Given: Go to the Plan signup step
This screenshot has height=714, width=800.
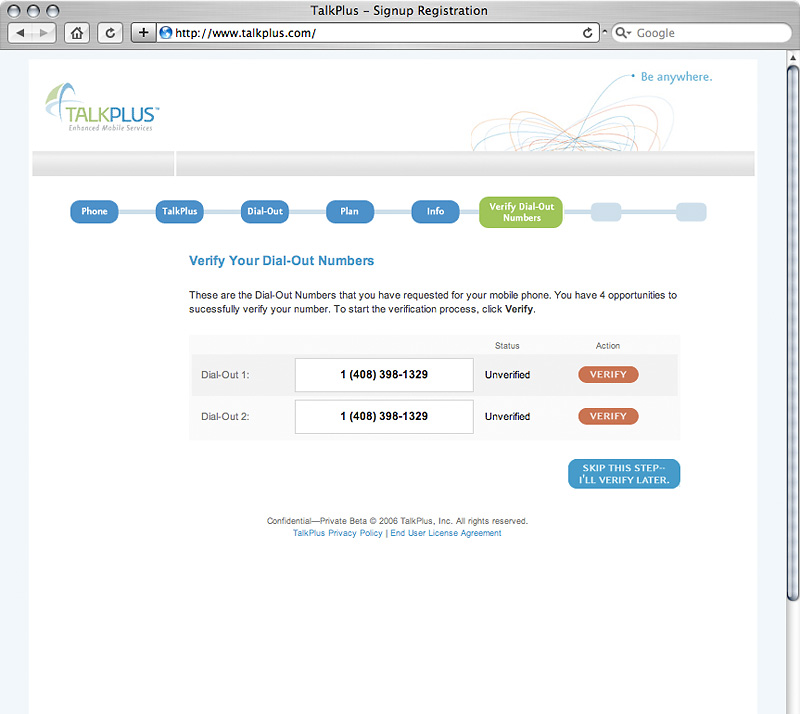Looking at the screenshot, I should 350,211.
